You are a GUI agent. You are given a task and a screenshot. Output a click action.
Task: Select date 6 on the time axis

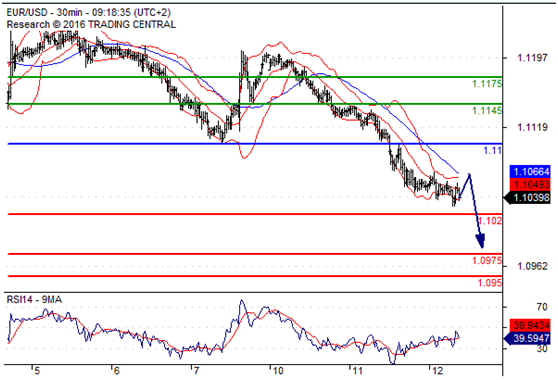point(116,371)
